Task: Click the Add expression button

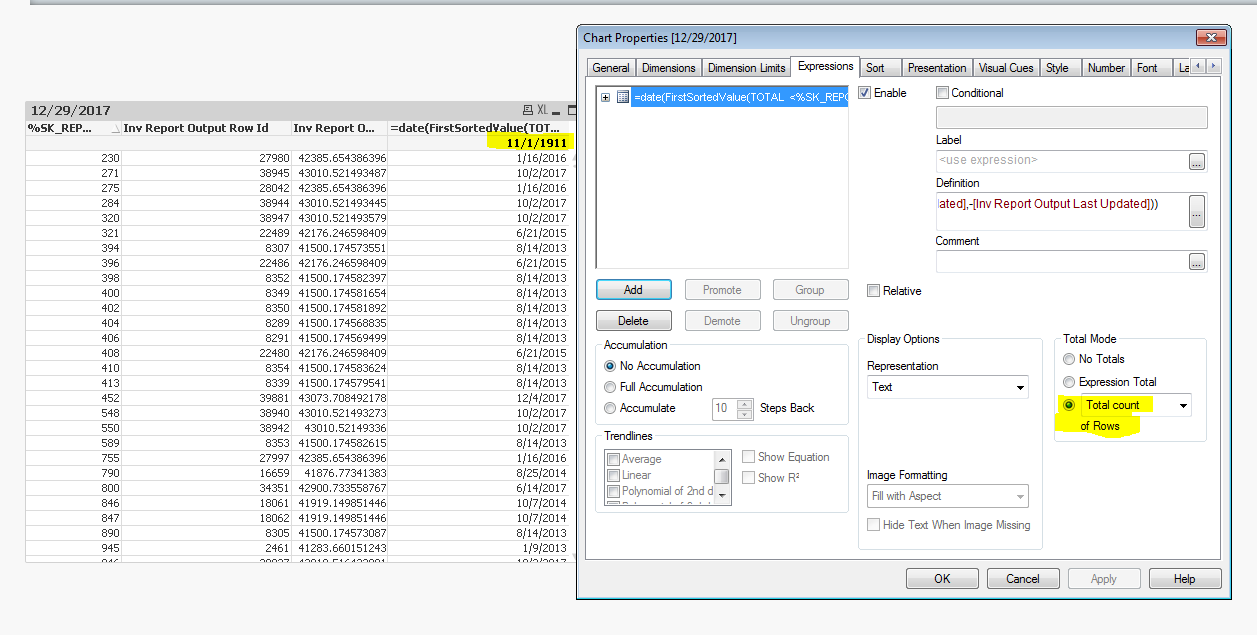Action: (633, 290)
